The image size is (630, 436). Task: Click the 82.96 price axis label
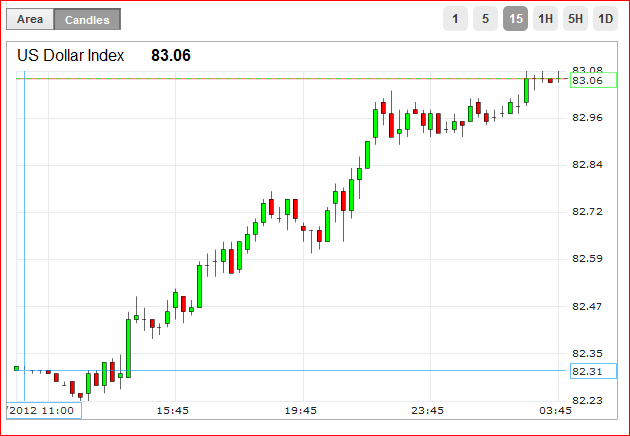point(587,118)
